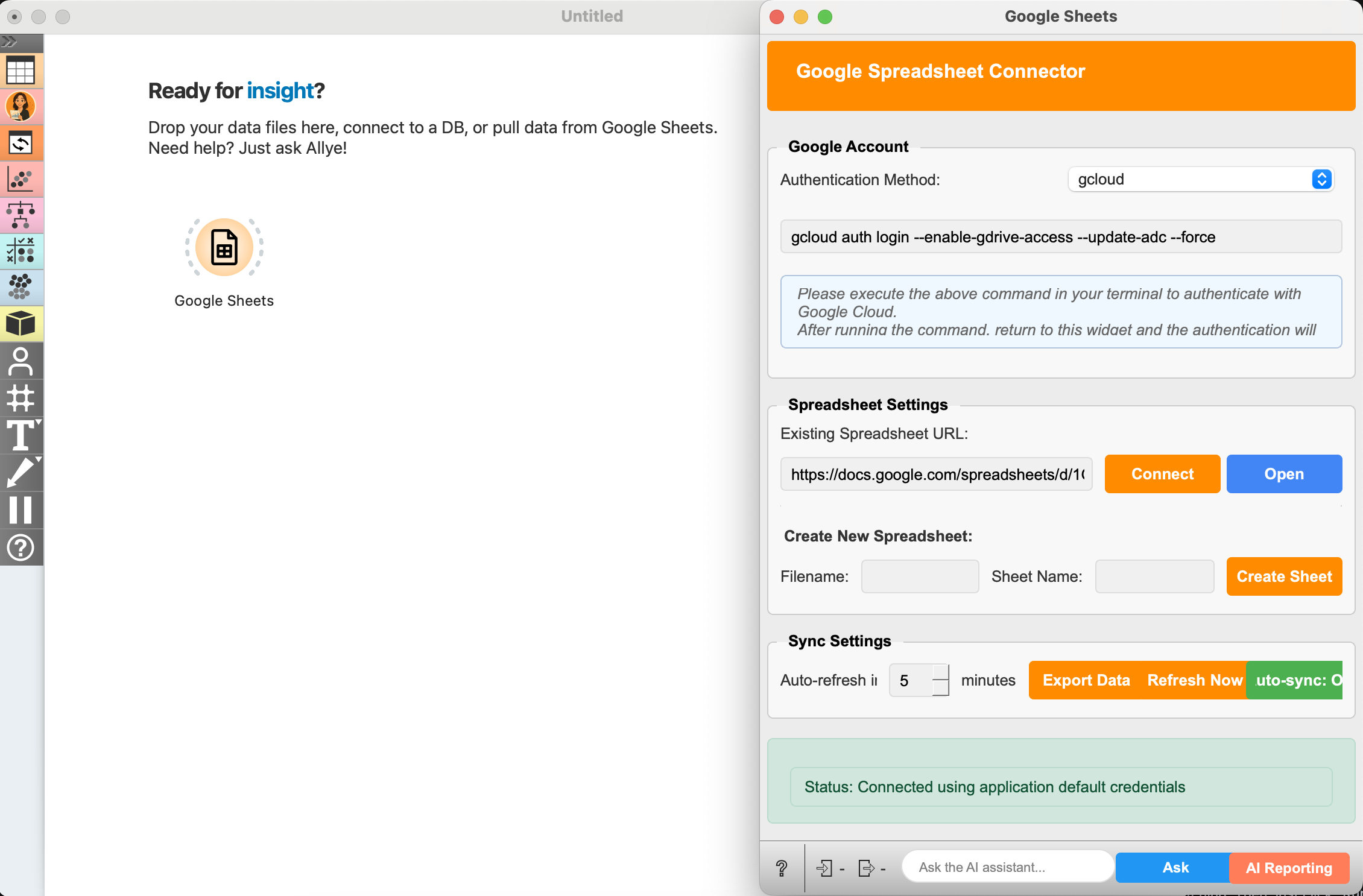1363x896 pixels.
Task: Toggle the green Auto-sync button
Action: point(1294,680)
